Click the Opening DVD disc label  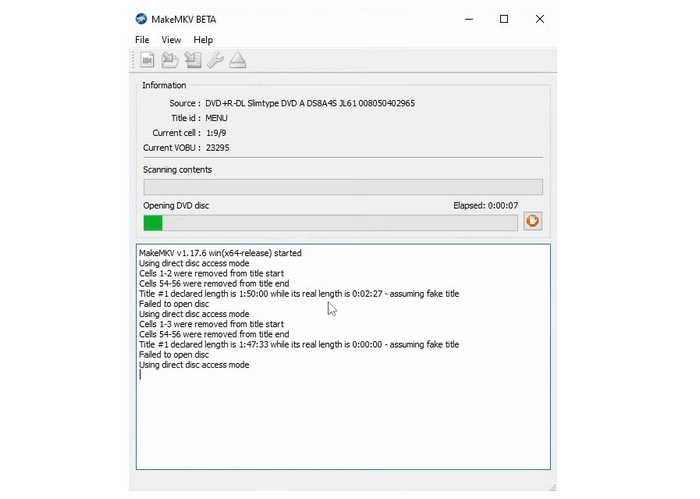pos(176,205)
